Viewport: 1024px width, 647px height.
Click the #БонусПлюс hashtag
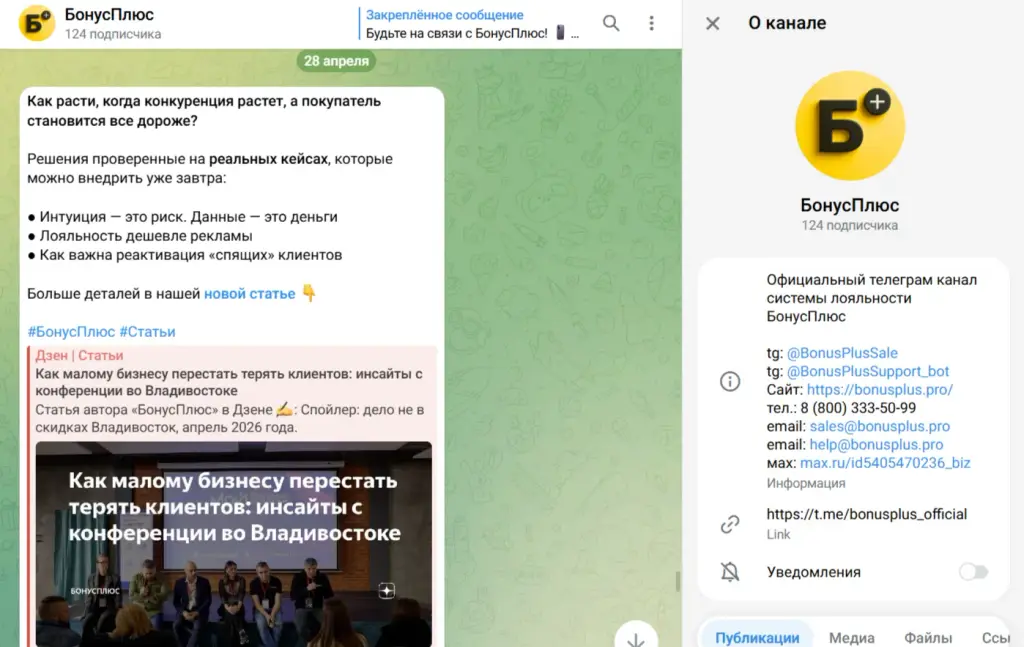pos(71,332)
